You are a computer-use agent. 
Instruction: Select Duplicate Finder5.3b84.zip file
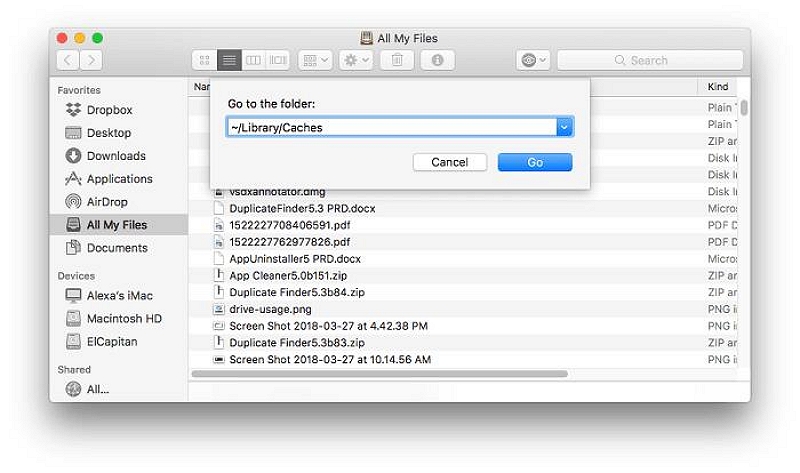tap(297, 292)
